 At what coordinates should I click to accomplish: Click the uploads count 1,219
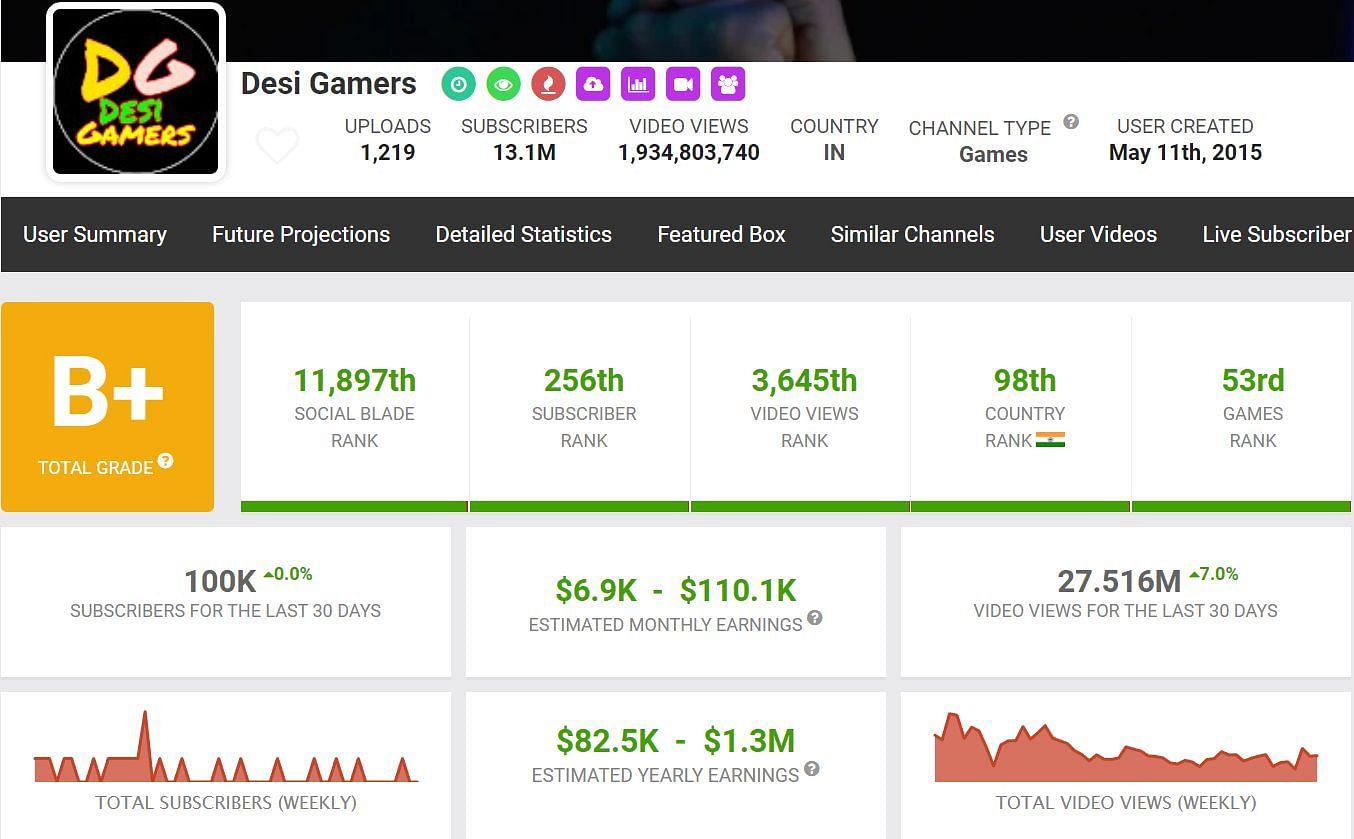pos(388,153)
